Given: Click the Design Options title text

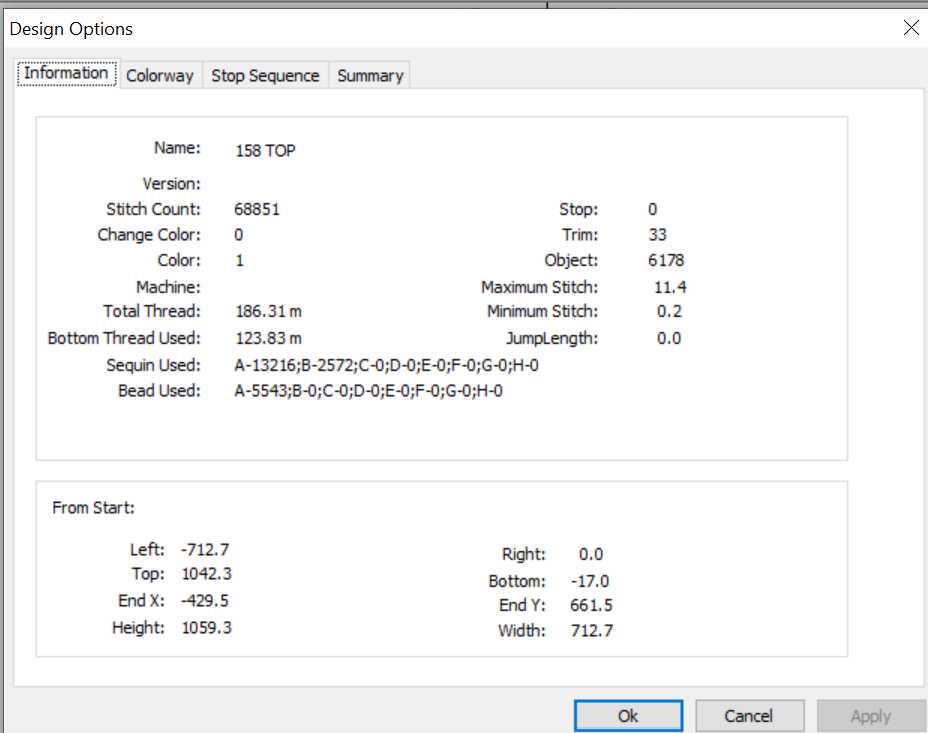Looking at the screenshot, I should (71, 29).
